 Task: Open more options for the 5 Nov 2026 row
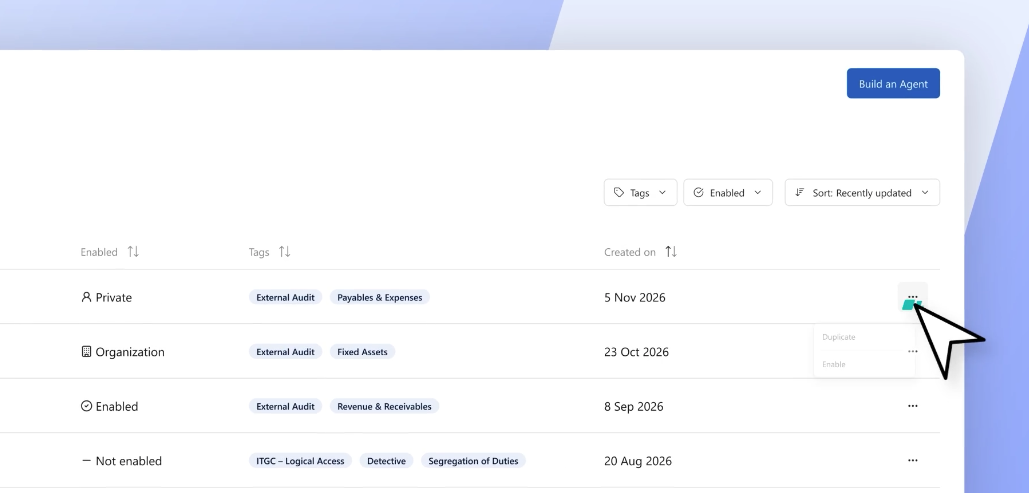tap(913, 297)
